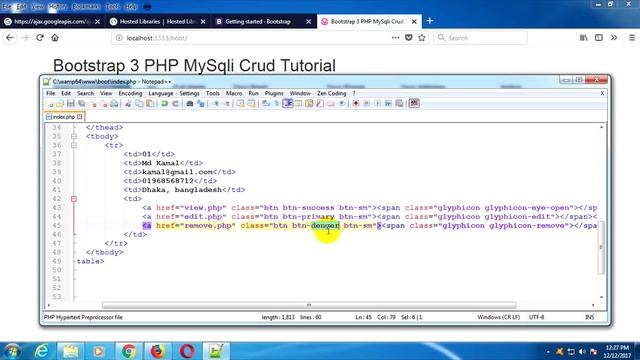
Task: Open Firefox hamburger menu
Action: [x=632, y=38]
